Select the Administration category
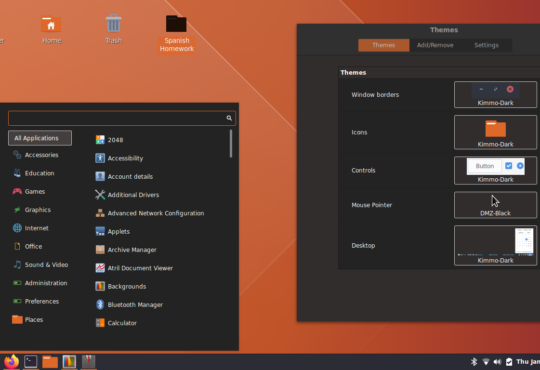Image resolution: width=540 pixels, height=370 pixels. (x=40, y=283)
